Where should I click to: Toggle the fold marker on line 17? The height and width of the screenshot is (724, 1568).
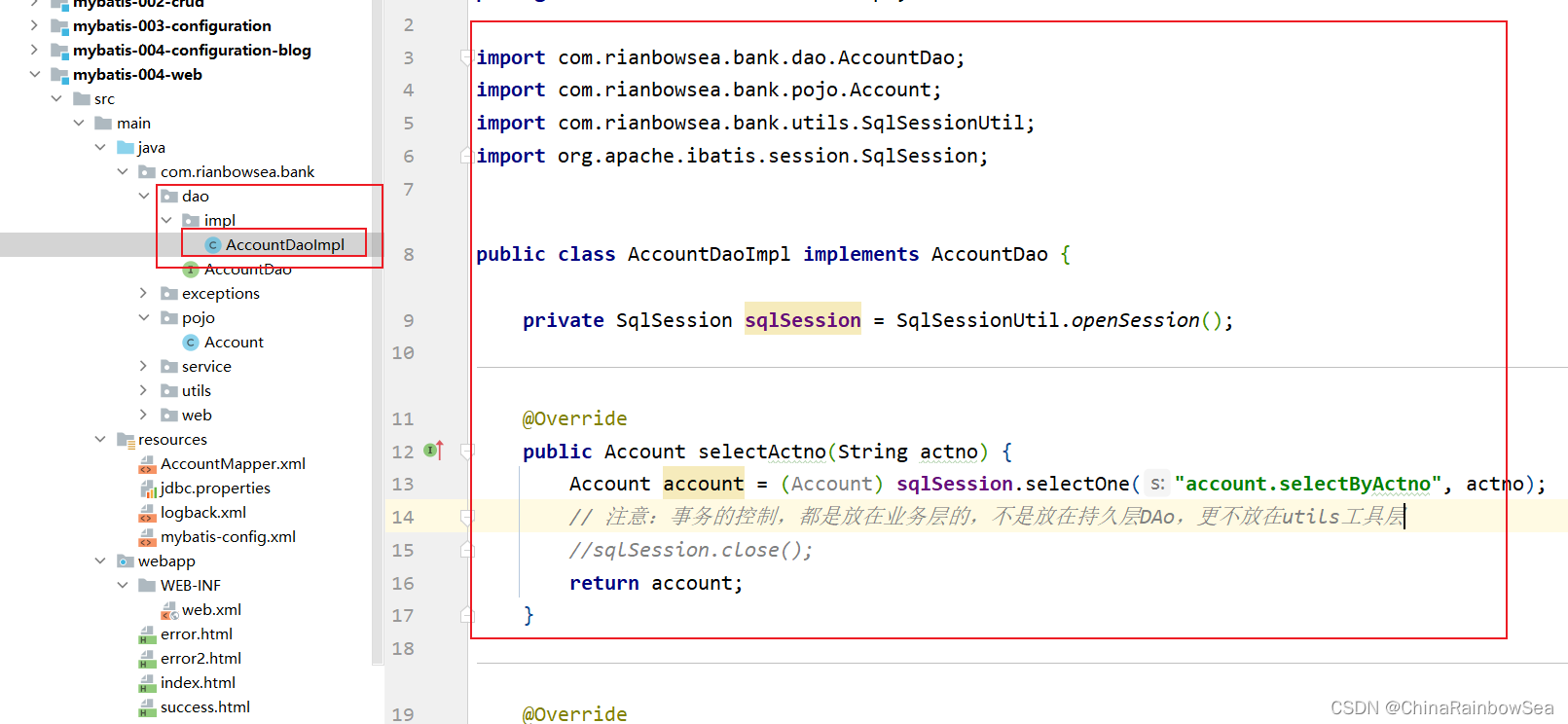point(467,615)
